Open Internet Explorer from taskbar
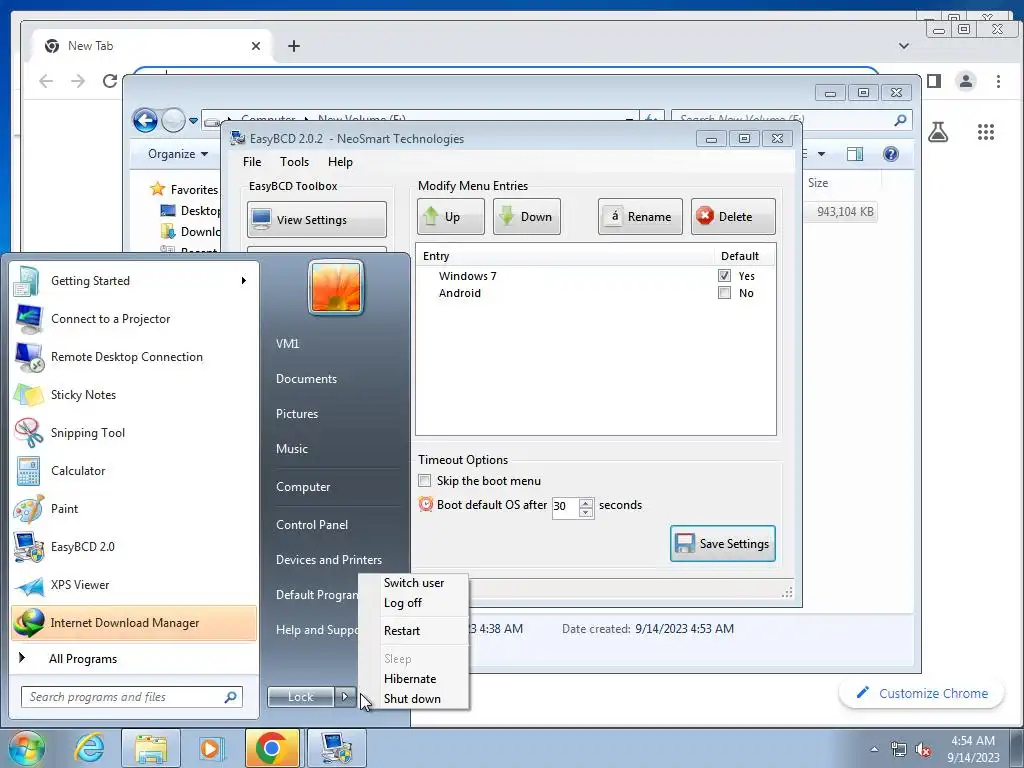Image resolution: width=1024 pixels, height=768 pixels. (89, 748)
